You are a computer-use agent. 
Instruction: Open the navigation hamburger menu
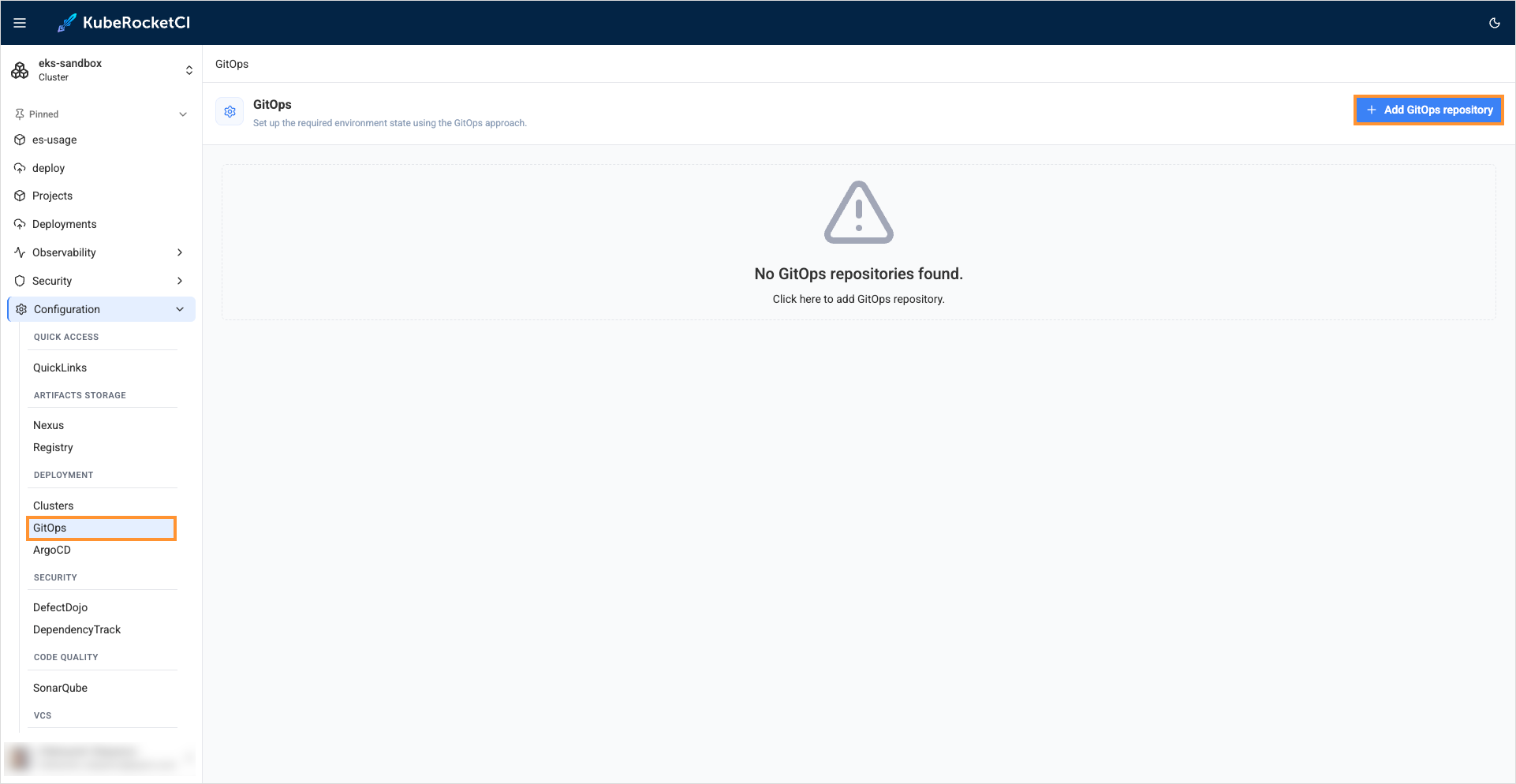point(20,22)
